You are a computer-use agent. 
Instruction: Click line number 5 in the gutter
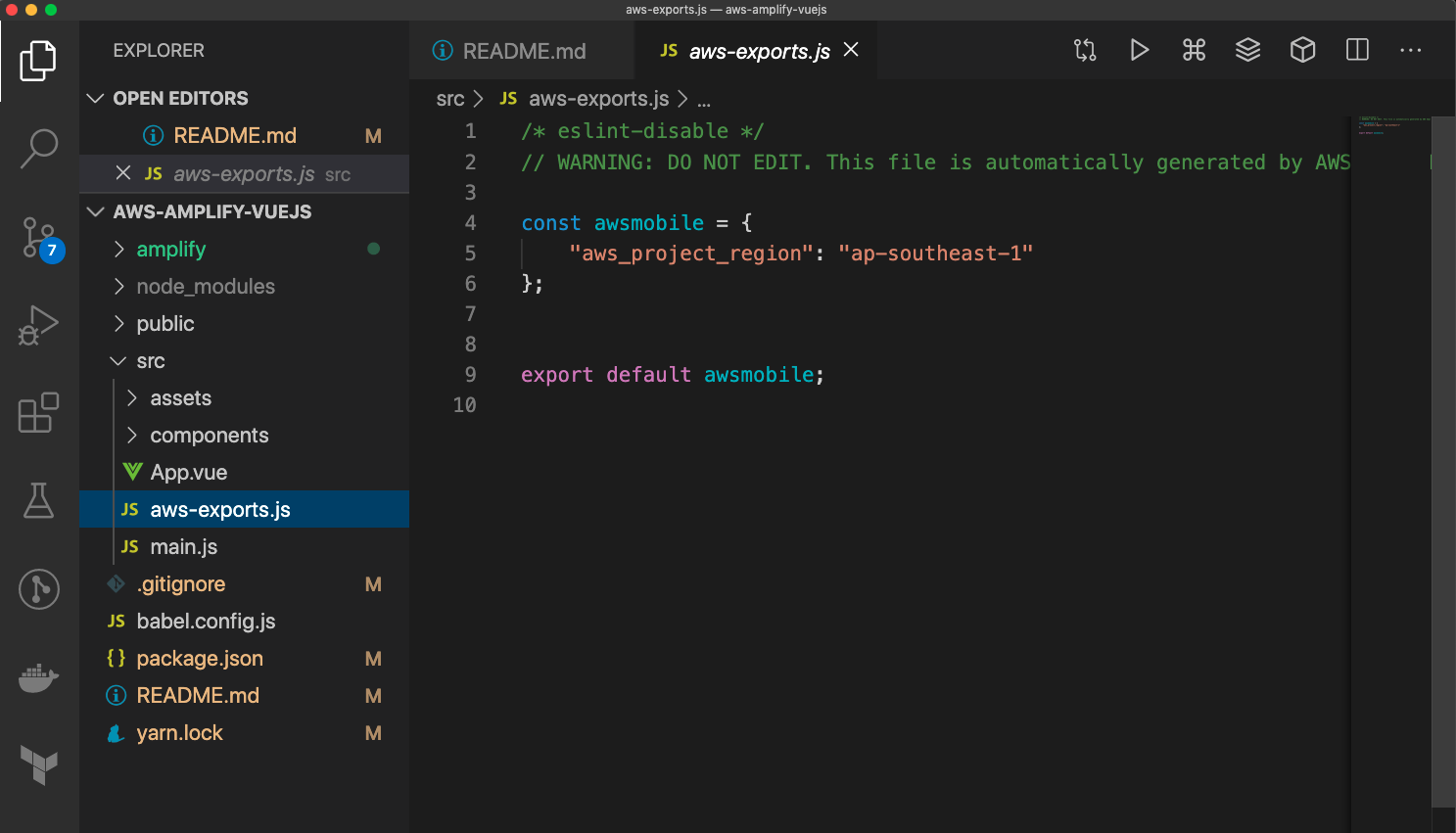click(470, 254)
